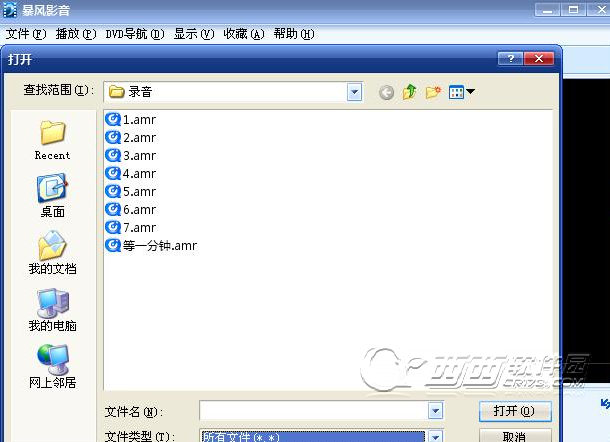Click the 取消 cancel button
The width and height of the screenshot is (610, 442).
515,436
